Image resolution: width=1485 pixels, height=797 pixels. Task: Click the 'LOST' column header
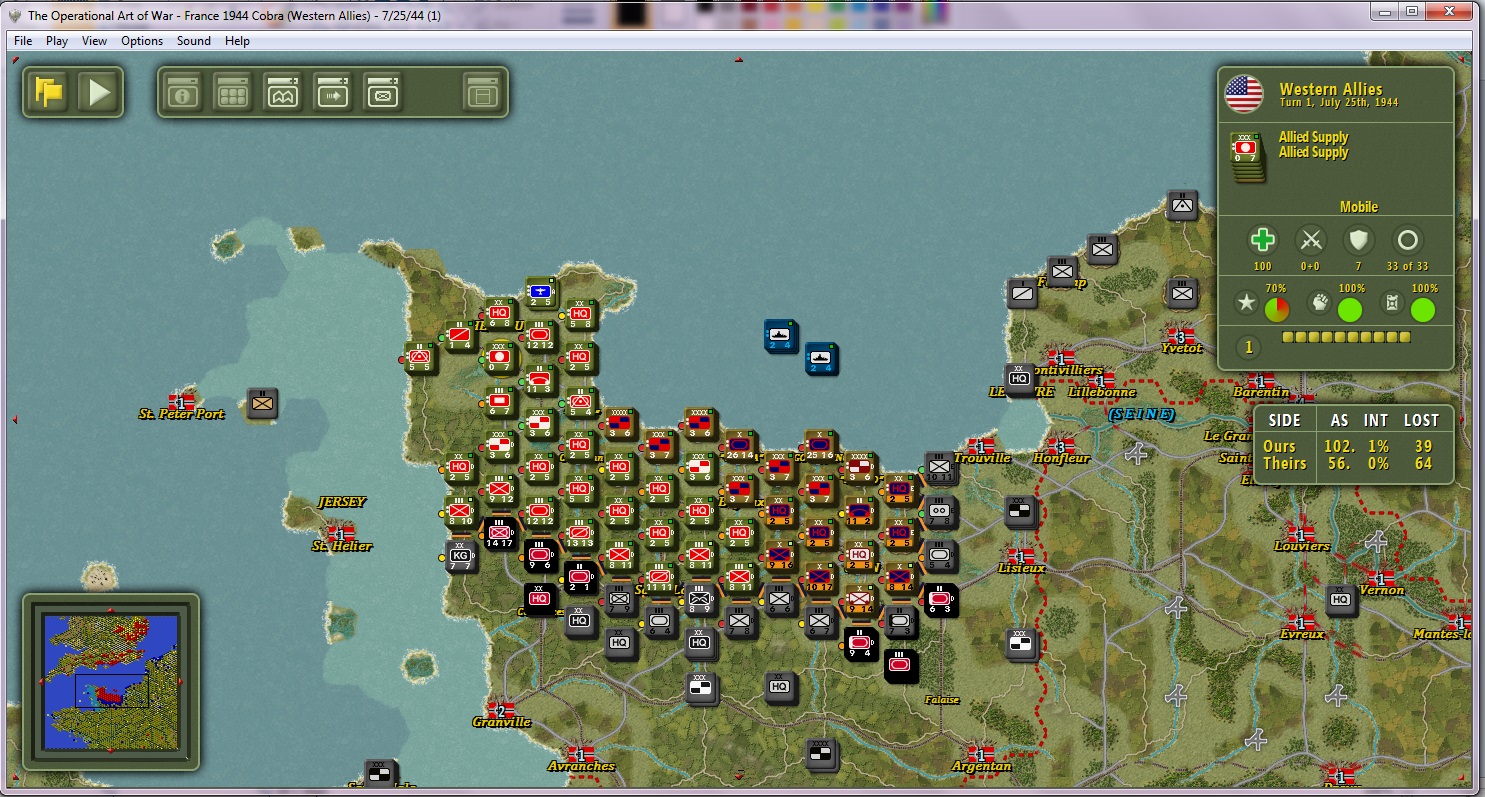[x=1421, y=421]
